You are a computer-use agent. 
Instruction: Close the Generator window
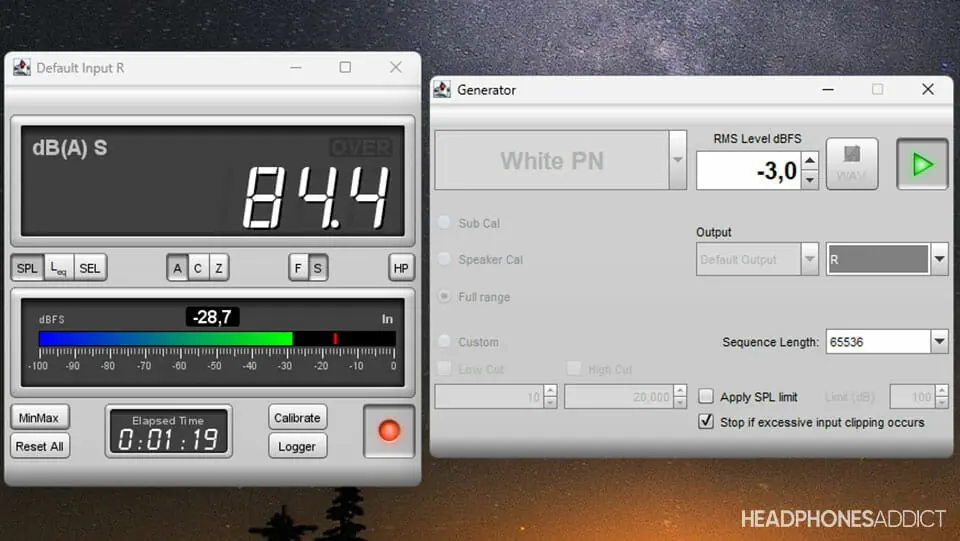[928, 89]
